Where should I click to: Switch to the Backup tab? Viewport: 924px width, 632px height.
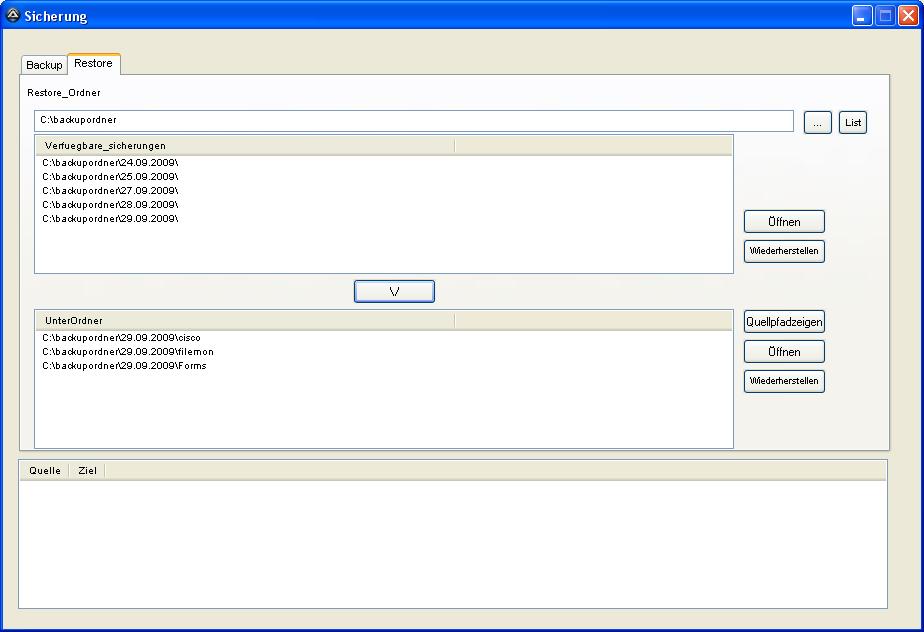pyautogui.click(x=44, y=65)
